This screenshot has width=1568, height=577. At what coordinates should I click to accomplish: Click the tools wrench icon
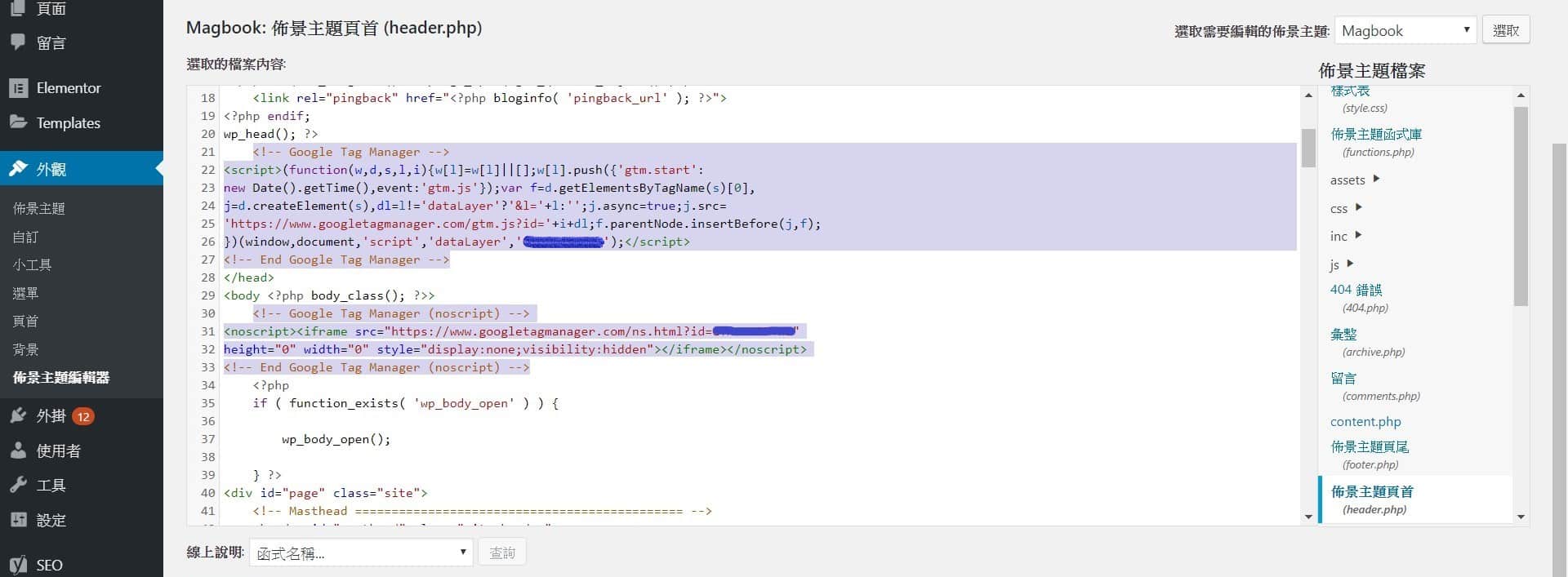tap(18, 485)
